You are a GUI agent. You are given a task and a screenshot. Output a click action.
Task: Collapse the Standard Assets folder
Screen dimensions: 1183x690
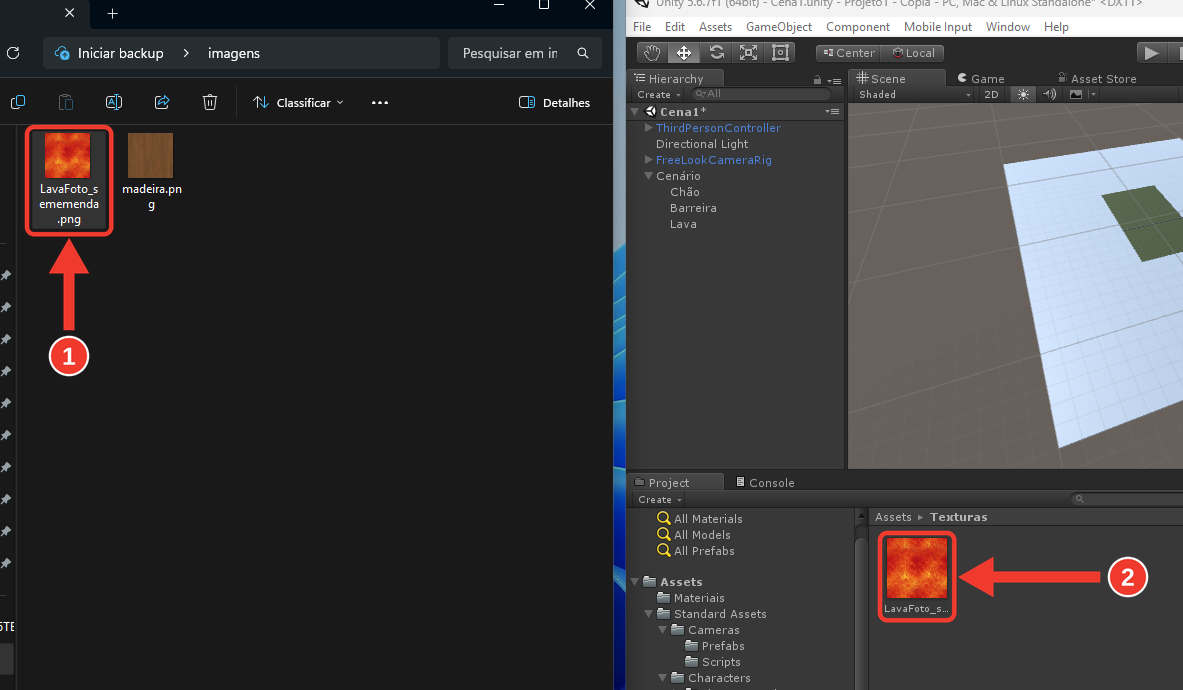pos(648,614)
